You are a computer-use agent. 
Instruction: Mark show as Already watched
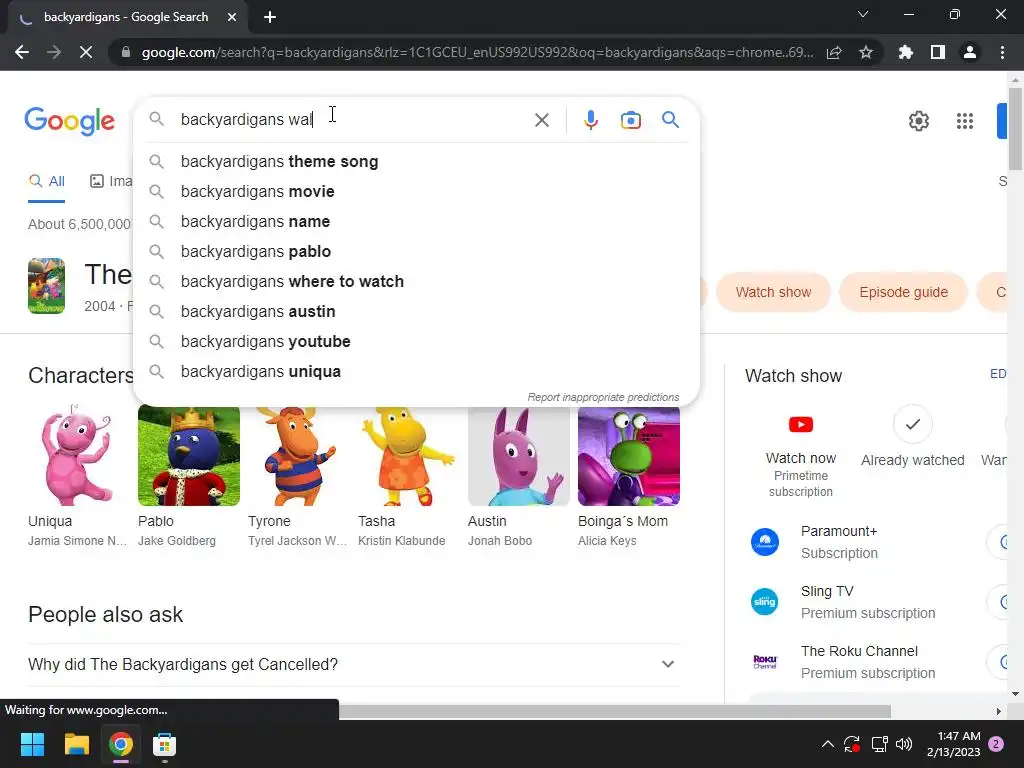coord(912,436)
